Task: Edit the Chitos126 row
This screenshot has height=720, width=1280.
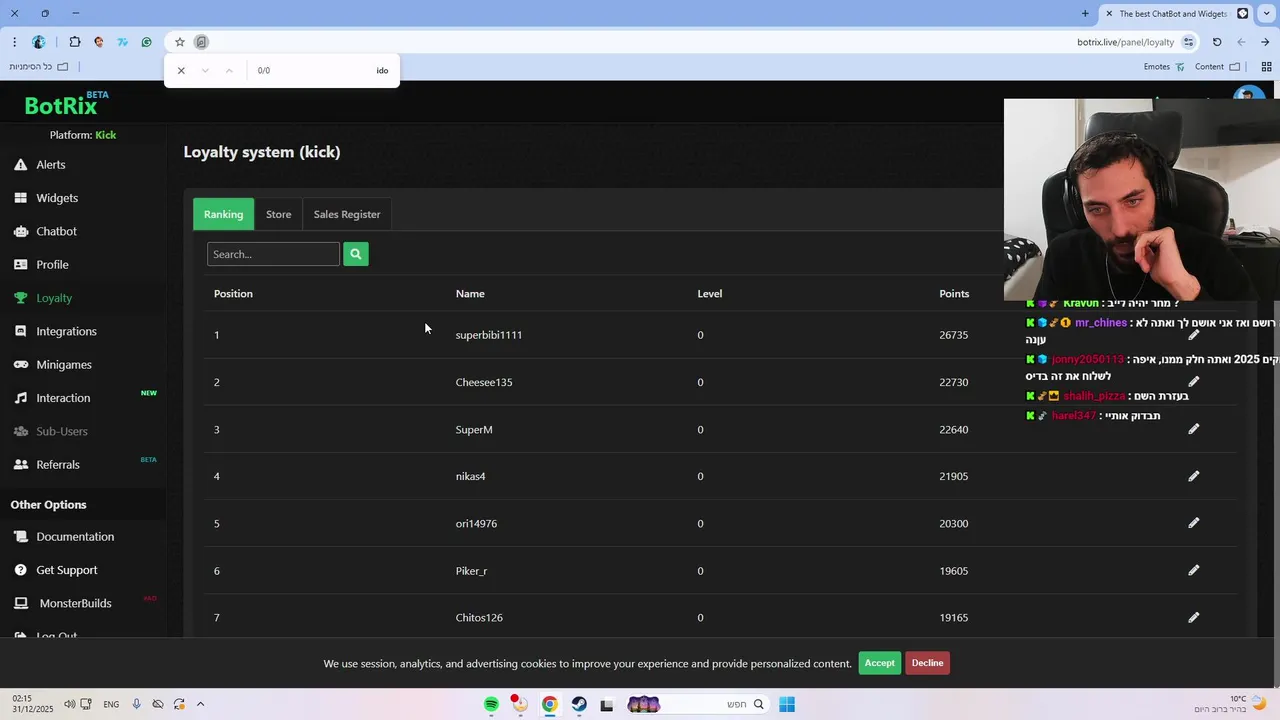Action: tap(1193, 617)
